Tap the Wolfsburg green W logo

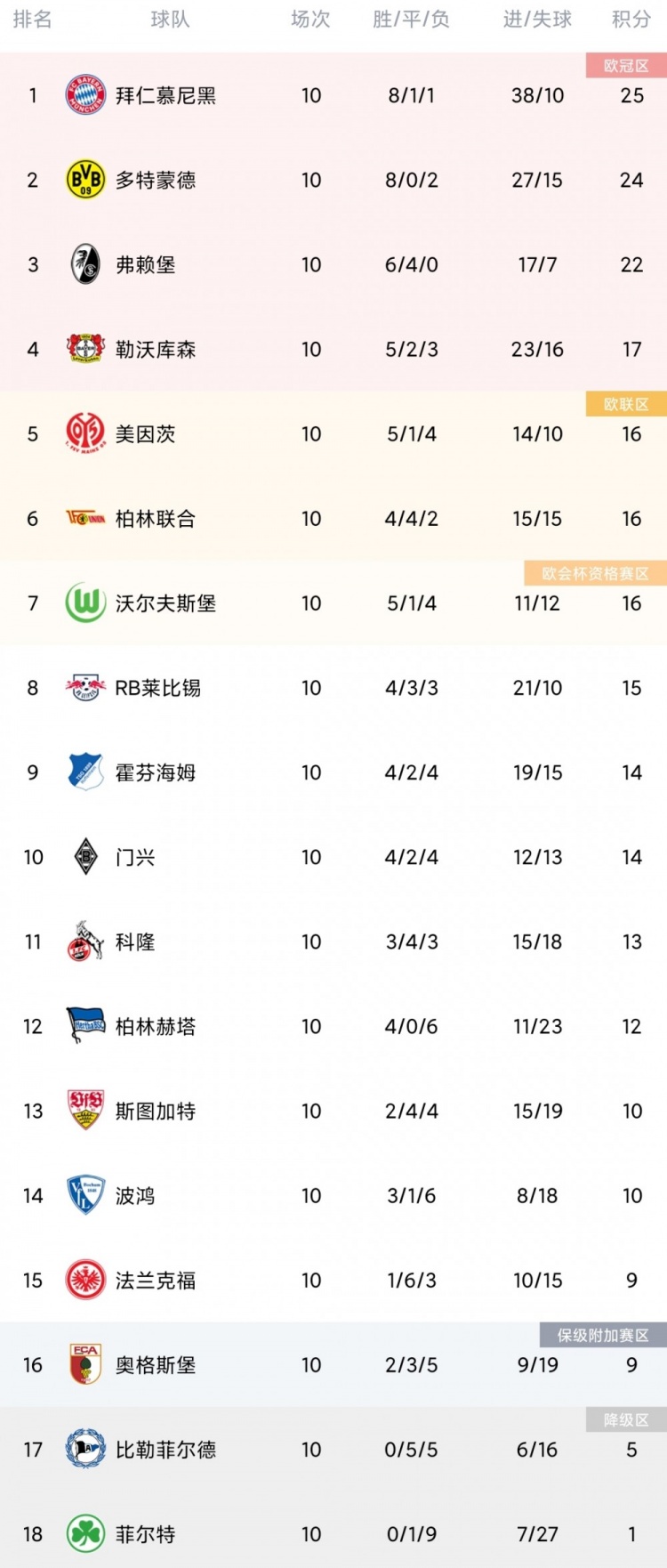(x=85, y=603)
